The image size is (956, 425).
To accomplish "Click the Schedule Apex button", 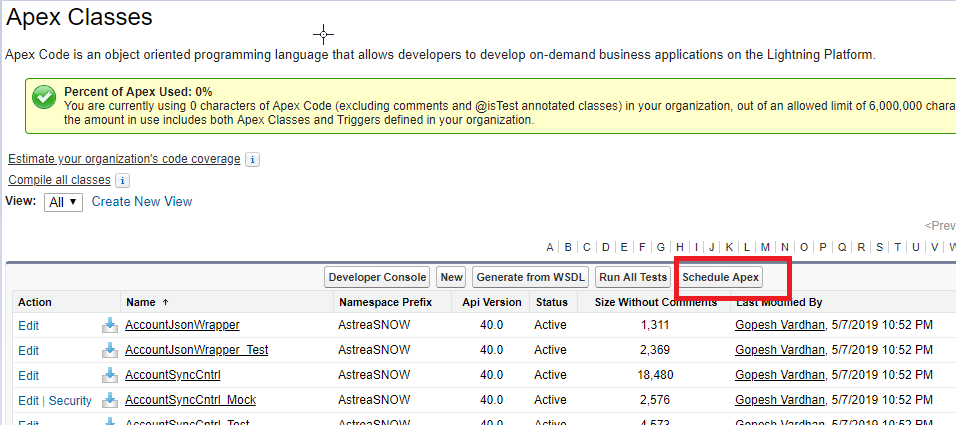I will click(720, 277).
